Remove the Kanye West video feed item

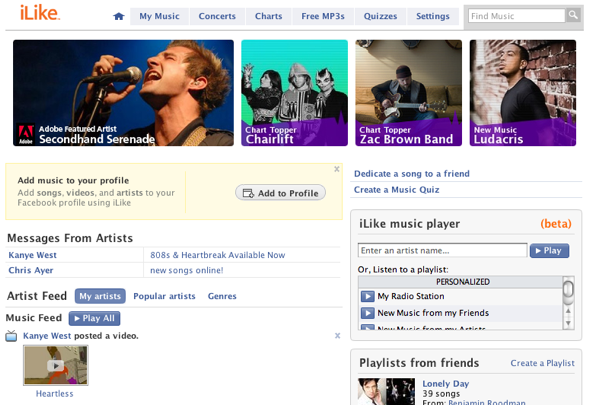click(x=338, y=335)
